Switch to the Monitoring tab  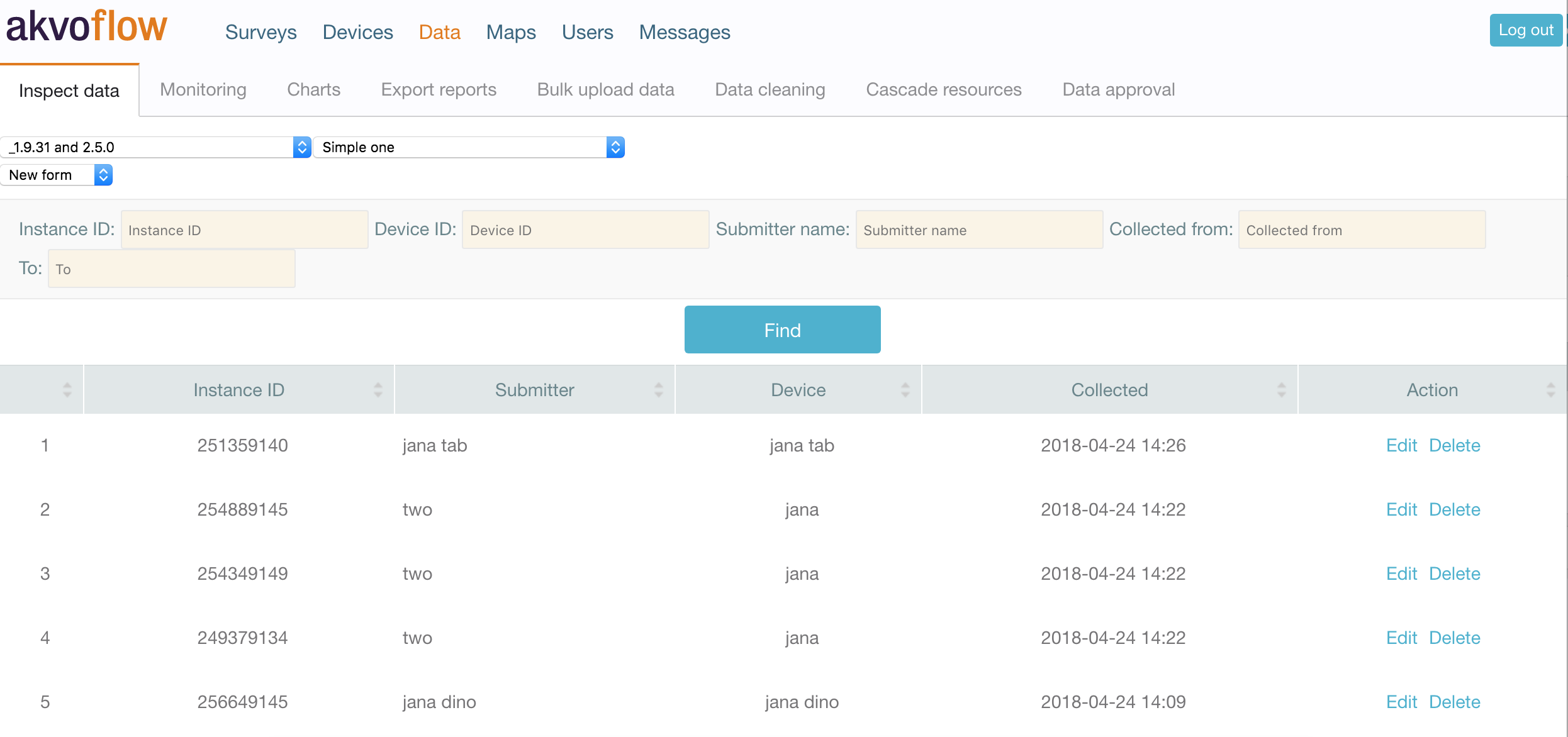pyautogui.click(x=203, y=90)
